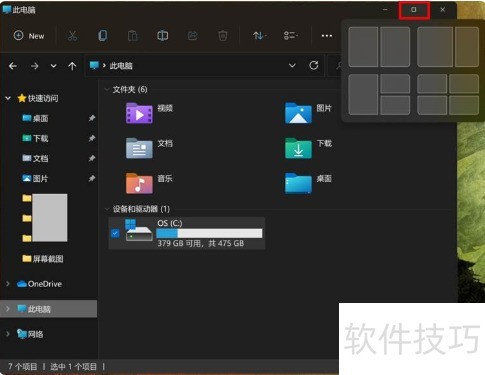Open the Sort options menu
485x375 pixels.
tap(259, 36)
